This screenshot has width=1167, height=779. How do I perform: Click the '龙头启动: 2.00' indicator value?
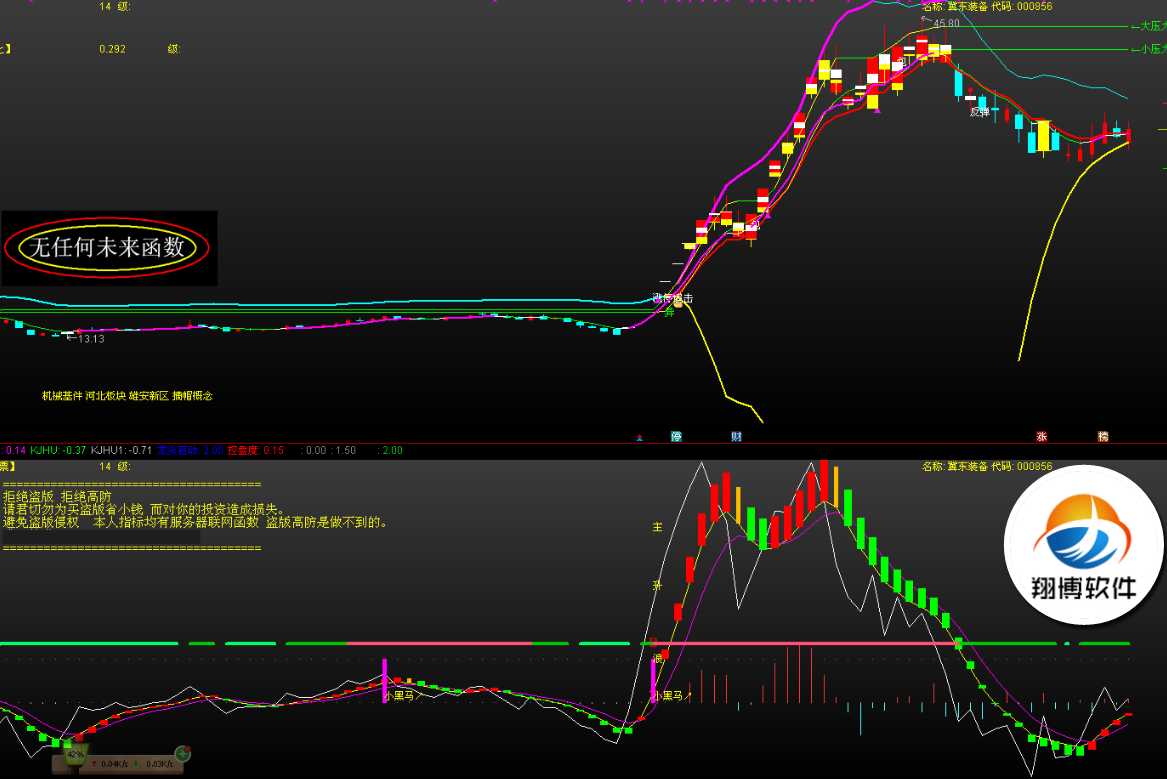(x=190, y=450)
